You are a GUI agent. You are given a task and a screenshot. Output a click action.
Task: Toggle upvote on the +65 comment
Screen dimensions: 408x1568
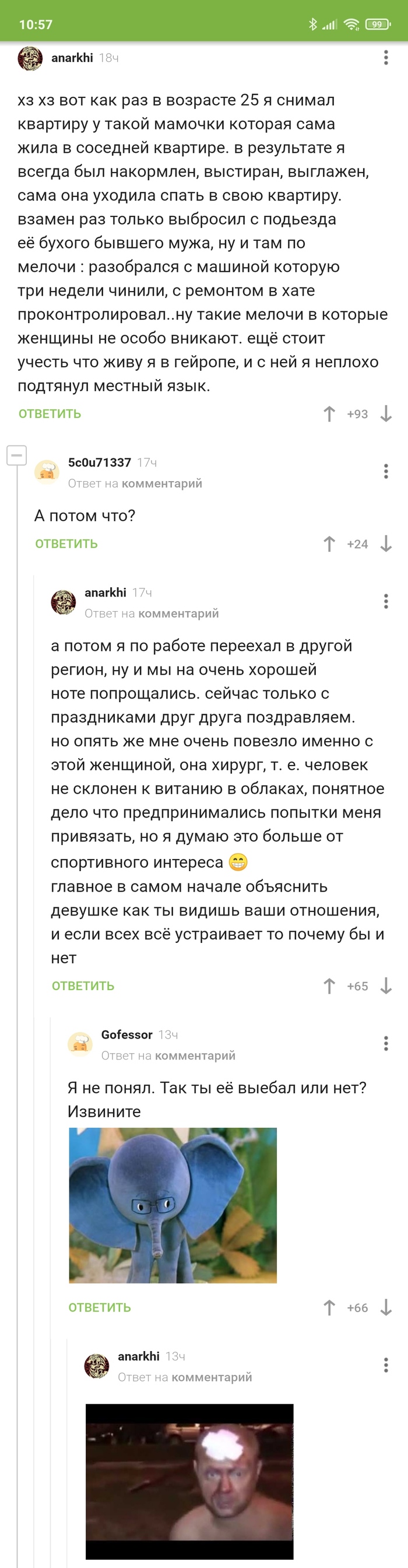[329, 985]
